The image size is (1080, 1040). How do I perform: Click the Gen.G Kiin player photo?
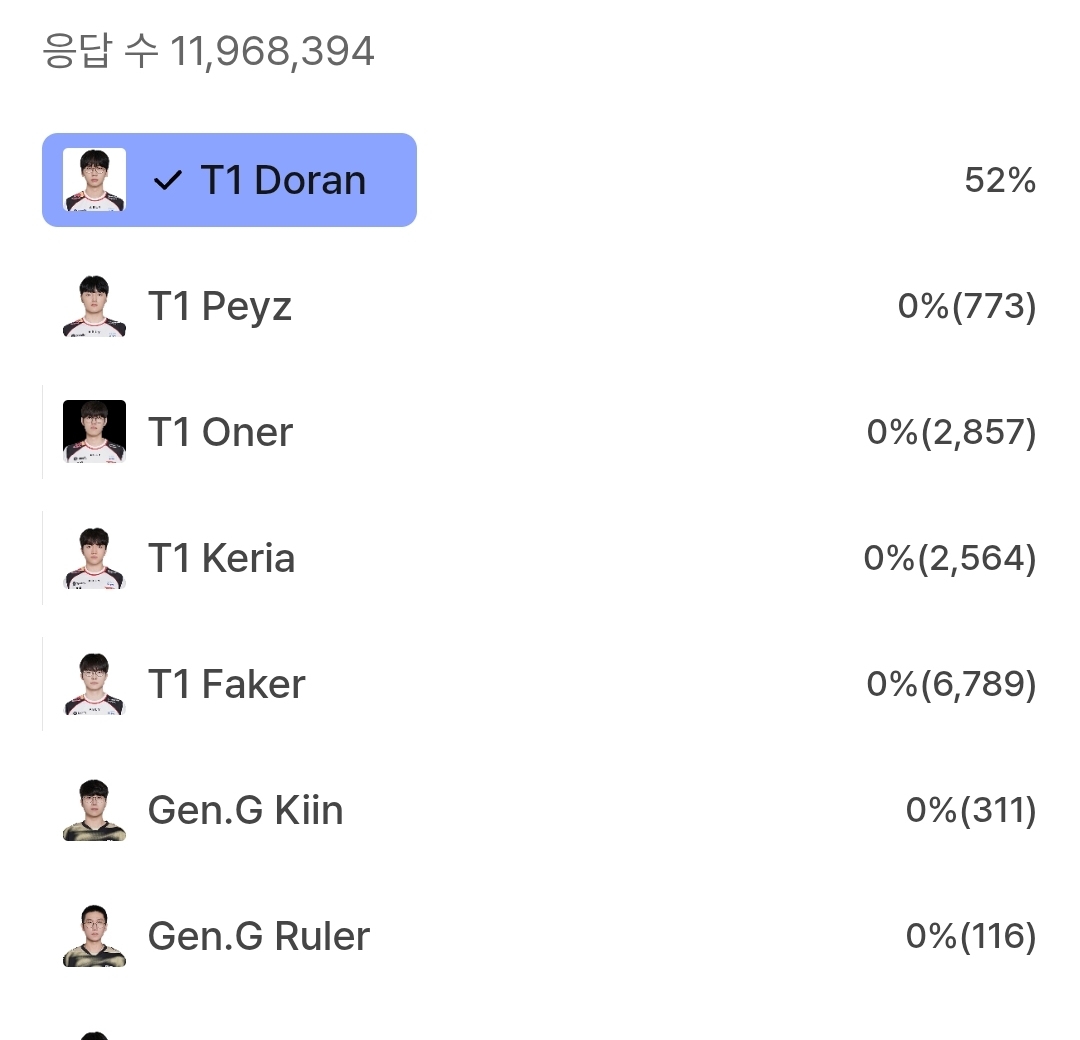pyautogui.click(x=94, y=810)
